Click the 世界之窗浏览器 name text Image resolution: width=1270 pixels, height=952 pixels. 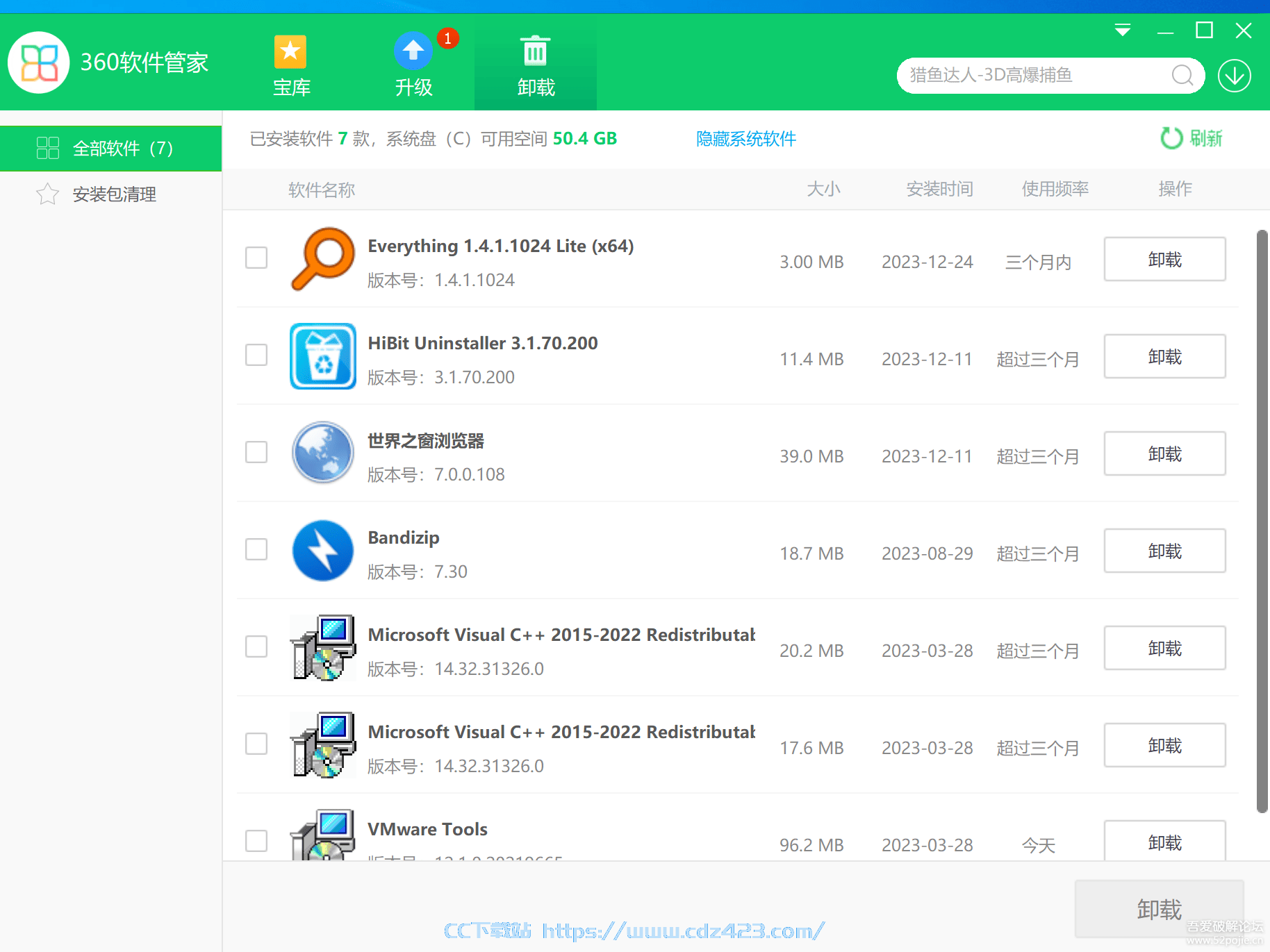click(x=426, y=441)
